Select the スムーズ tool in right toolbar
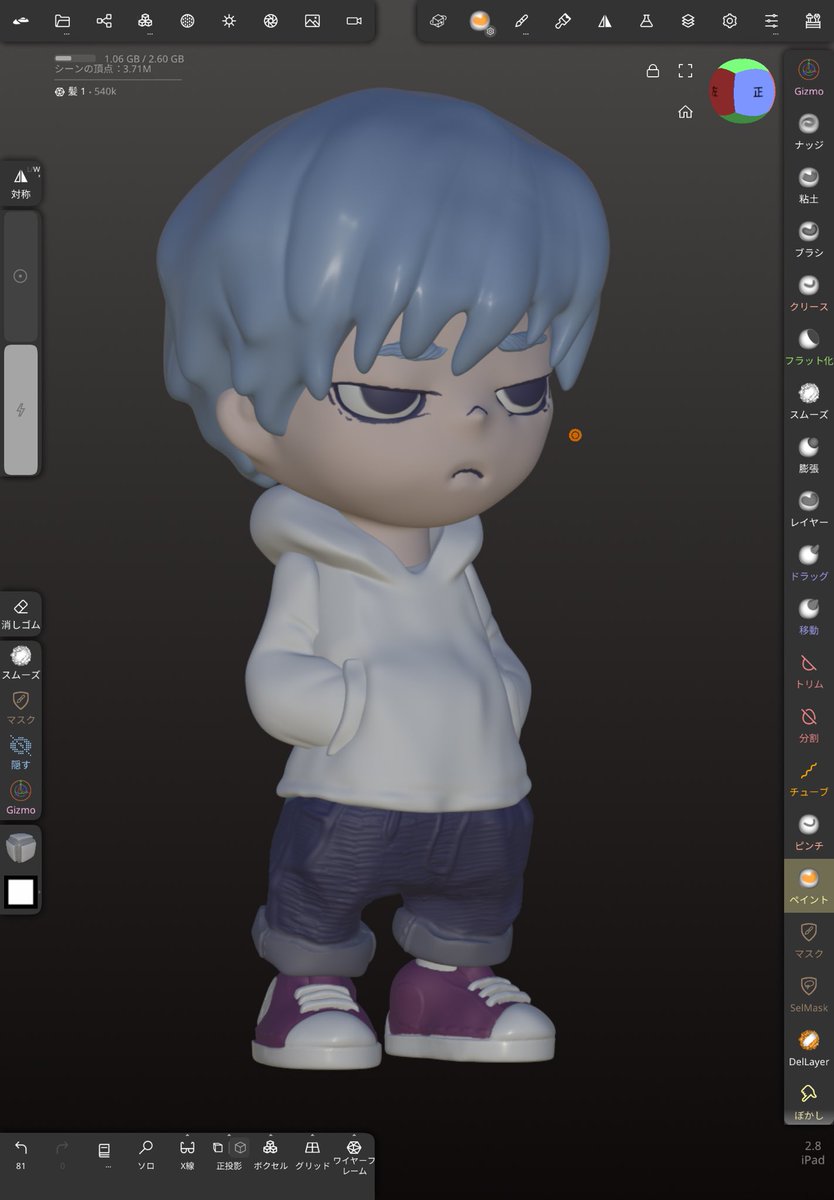This screenshot has height=1200, width=834. (x=809, y=401)
